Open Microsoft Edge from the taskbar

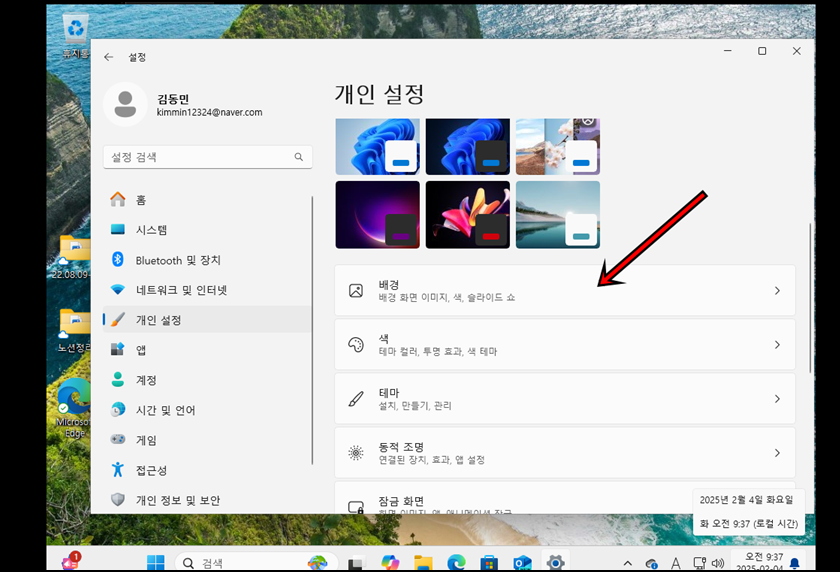456,562
